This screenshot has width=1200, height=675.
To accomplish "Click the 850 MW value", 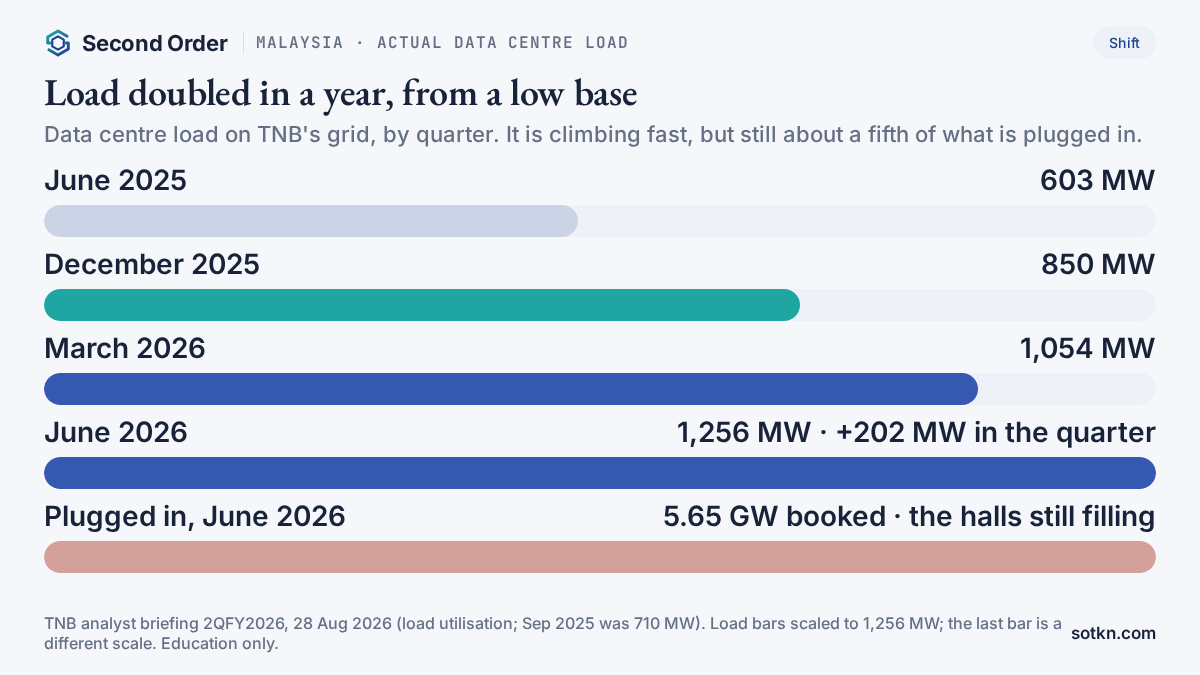I will [1097, 265].
